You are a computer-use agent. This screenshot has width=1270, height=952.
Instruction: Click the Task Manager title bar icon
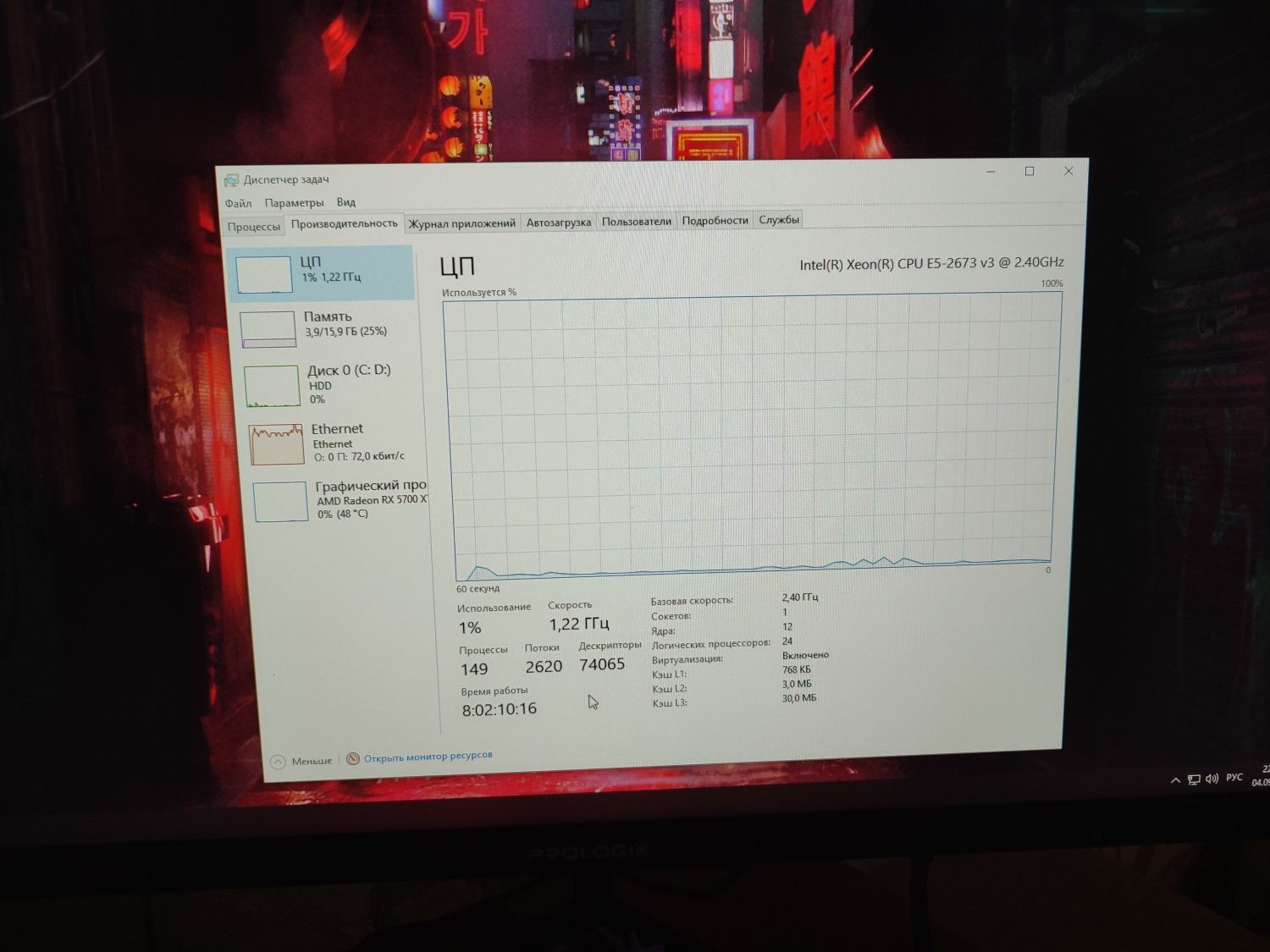pos(231,180)
